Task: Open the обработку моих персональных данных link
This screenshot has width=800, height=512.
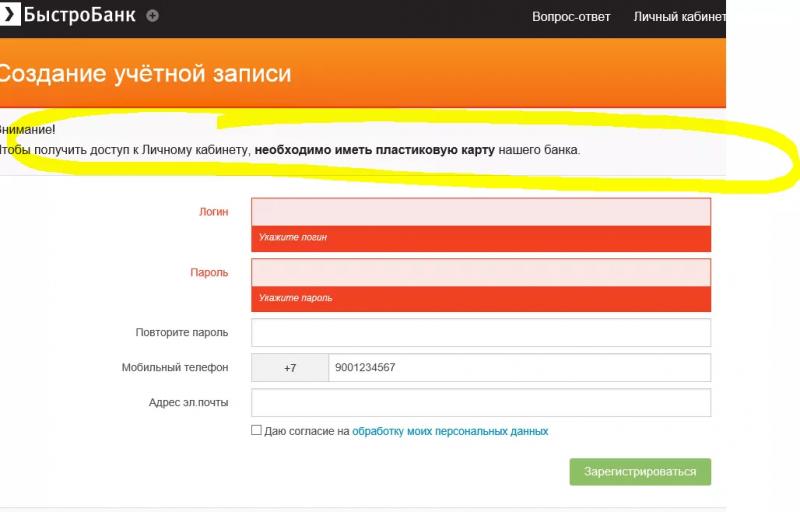Action: pos(450,431)
